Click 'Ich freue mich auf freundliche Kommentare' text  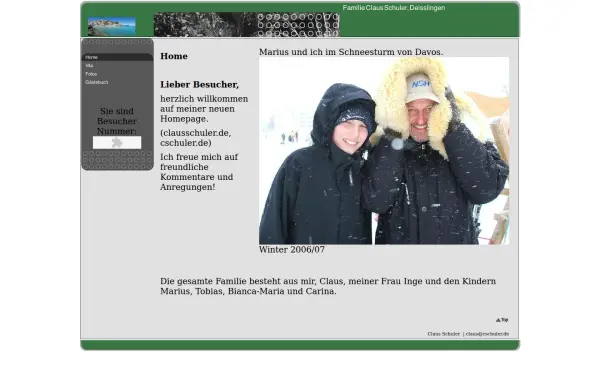(199, 172)
